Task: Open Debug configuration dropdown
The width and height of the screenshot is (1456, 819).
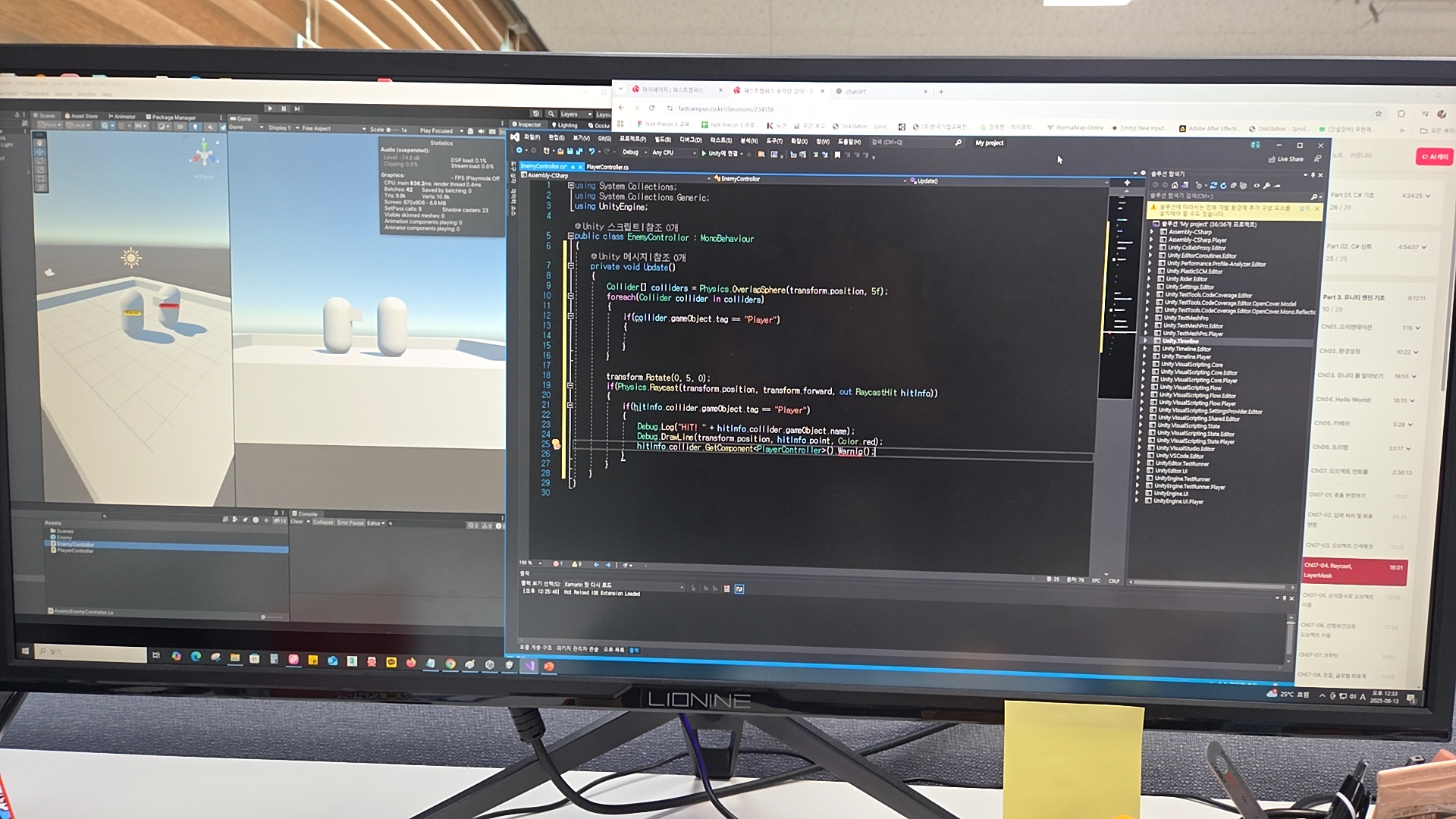Action: click(x=635, y=152)
